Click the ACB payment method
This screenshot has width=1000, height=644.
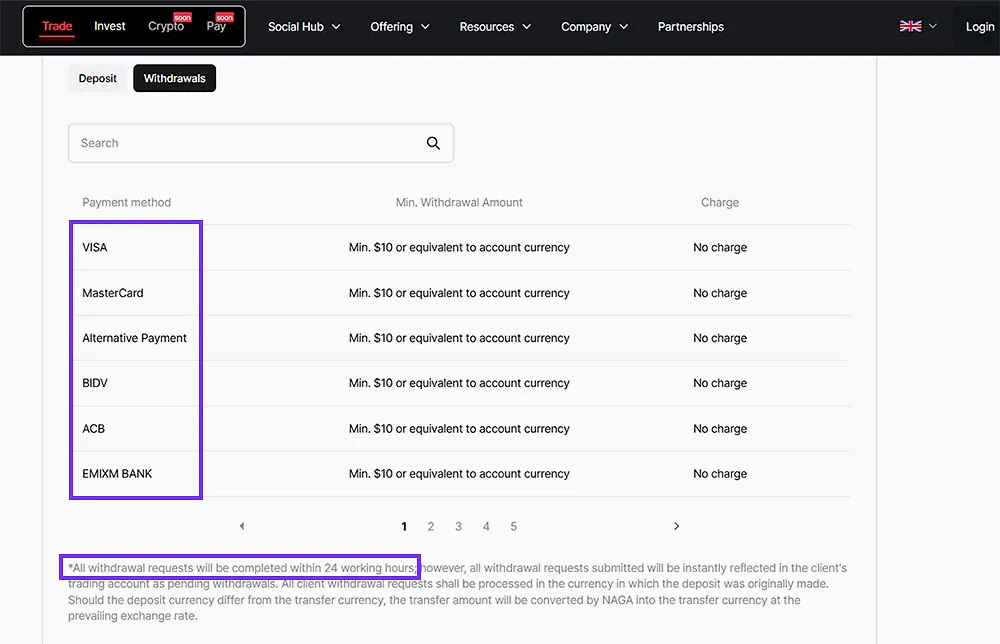(x=93, y=429)
